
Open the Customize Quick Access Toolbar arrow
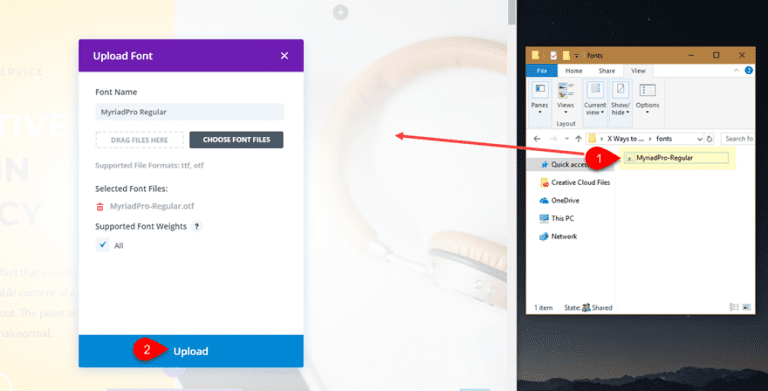576,55
